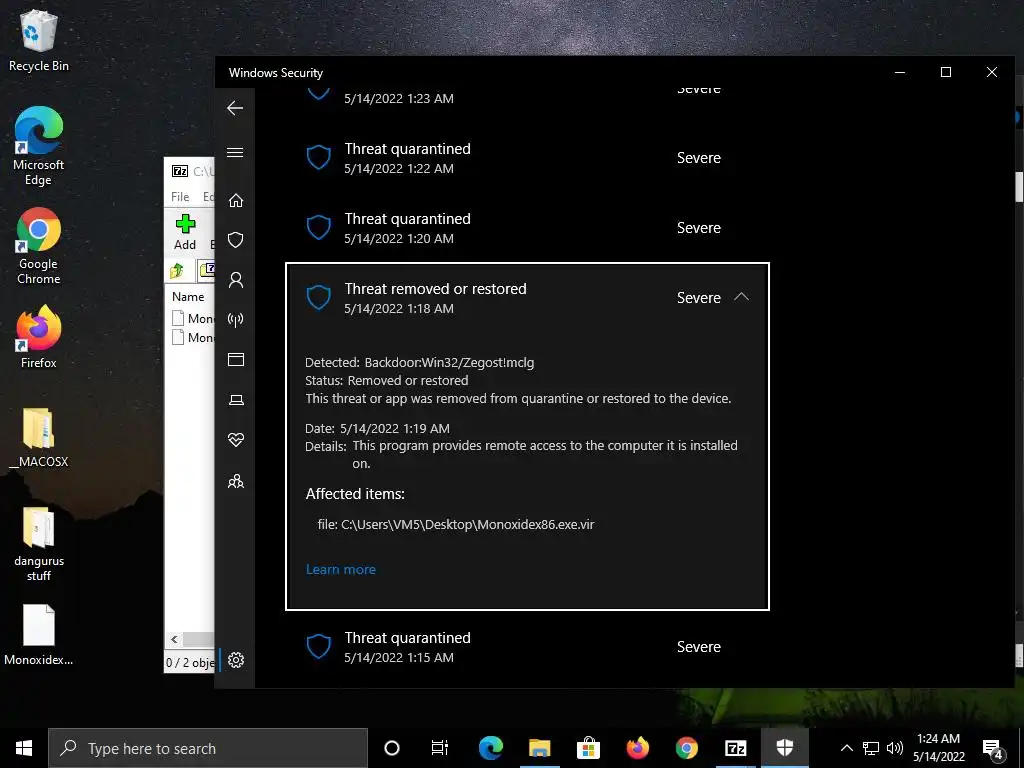Image resolution: width=1024 pixels, height=768 pixels.
Task: Open Virus & threat protection shield
Action: pos(236,240)
